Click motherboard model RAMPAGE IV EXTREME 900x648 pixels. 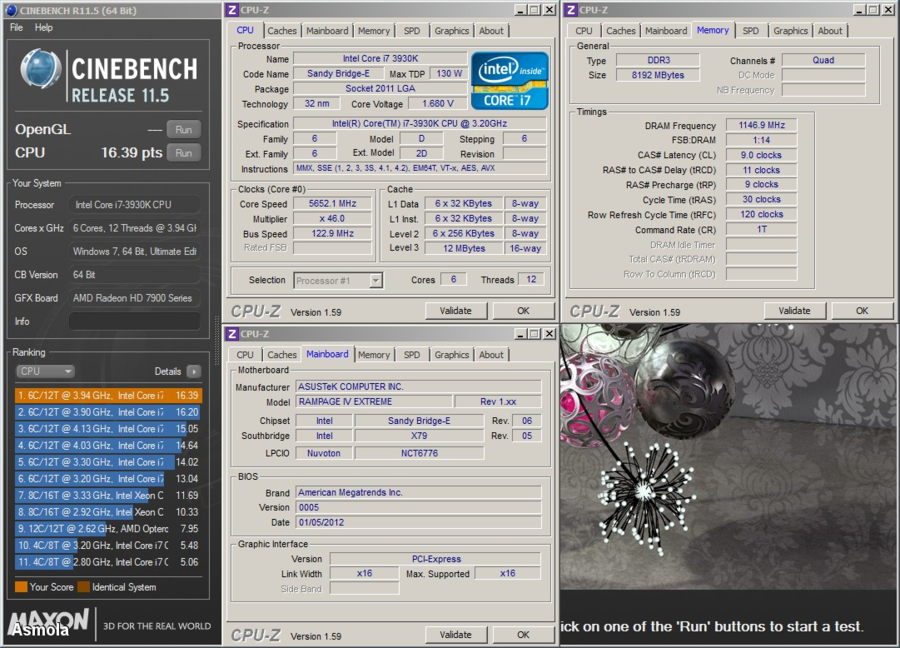(374, 402)
